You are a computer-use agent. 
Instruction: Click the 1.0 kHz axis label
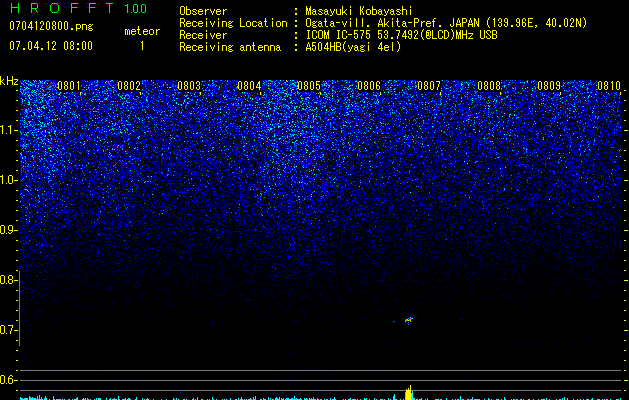7,180
